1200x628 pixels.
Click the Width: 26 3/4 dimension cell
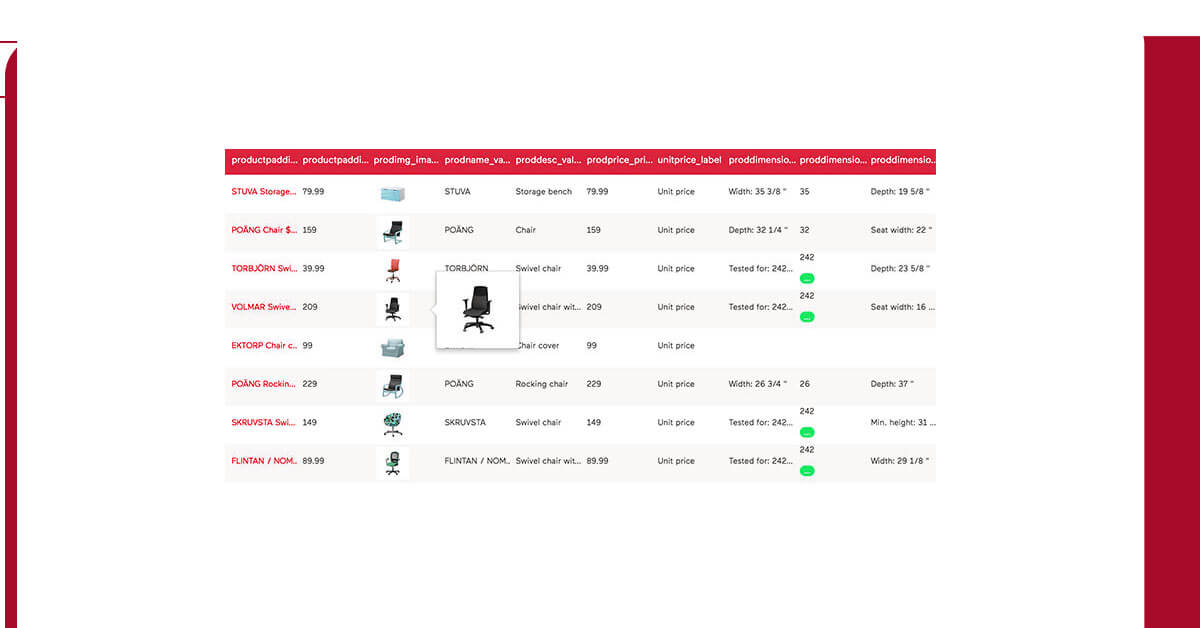pyautogui.click(x=758, y=384)
